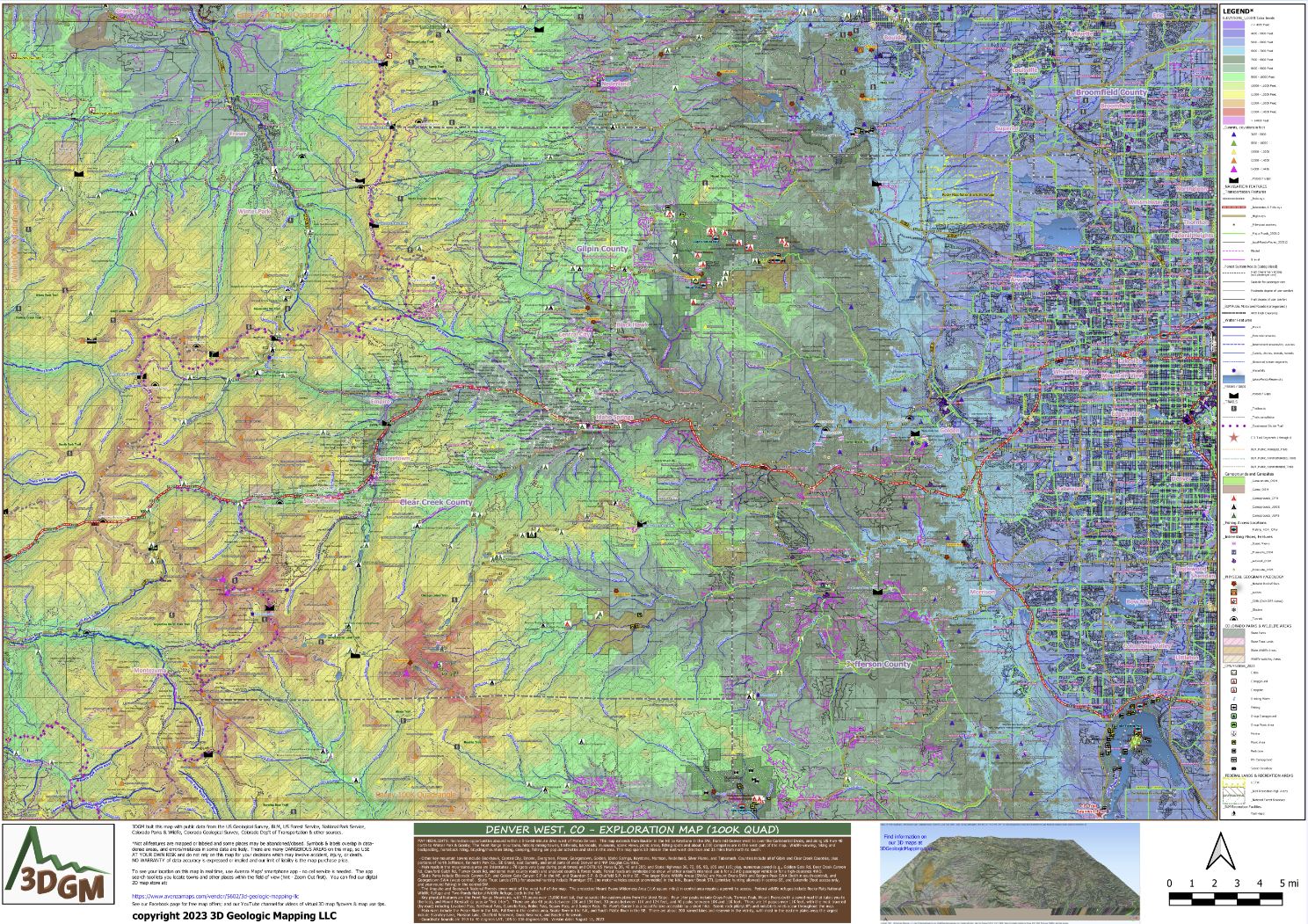Viewport: 1308px width, 924px height.
Task: Click the Black Hawk town label
Action: pyautogui.click(x=631, y=325)
